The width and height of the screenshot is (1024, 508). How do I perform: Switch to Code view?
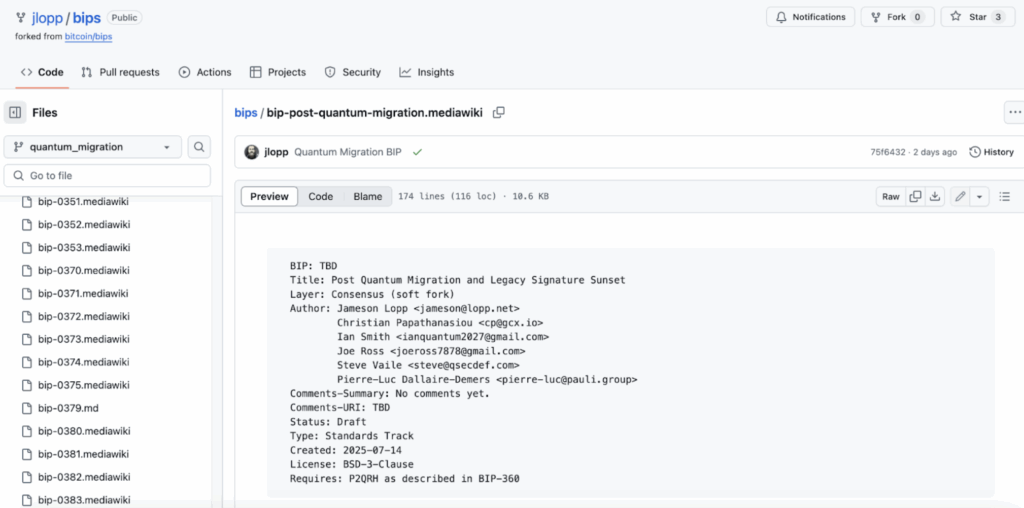click(320, 197)
